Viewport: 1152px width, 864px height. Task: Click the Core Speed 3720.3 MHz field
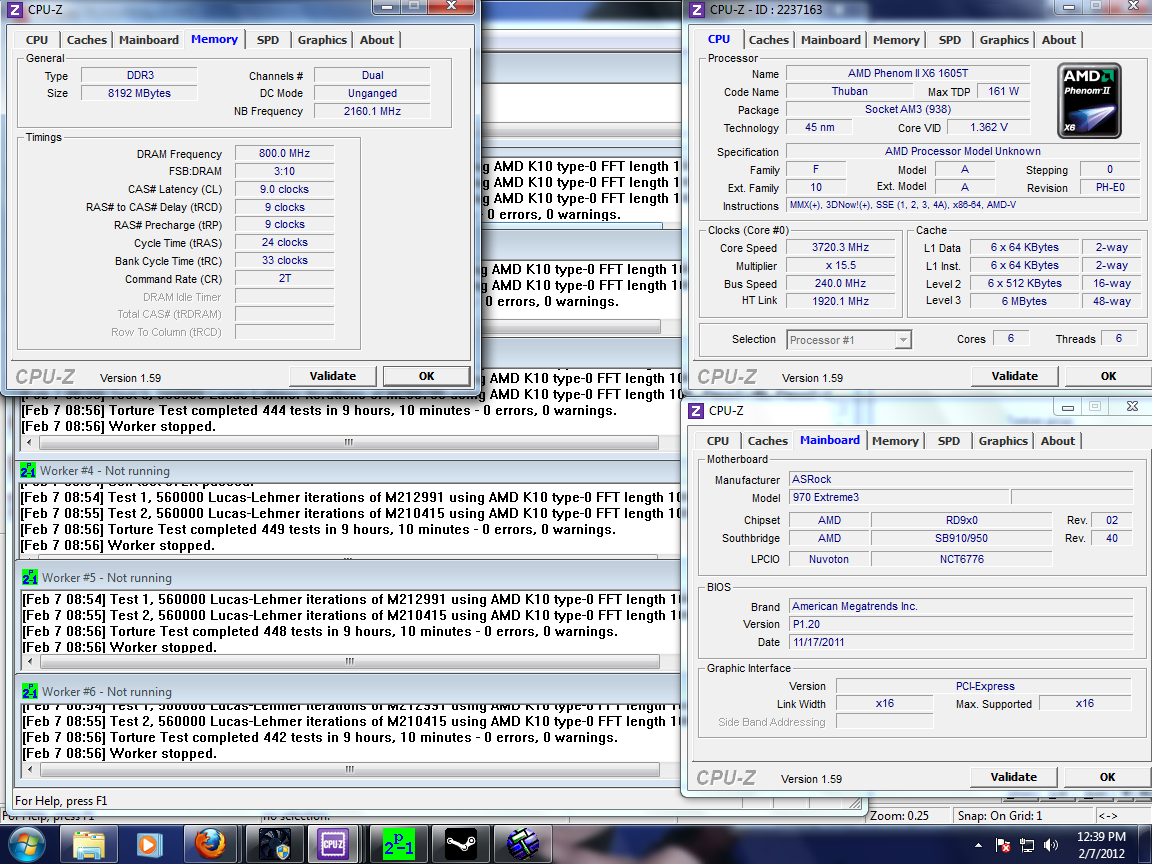(840, 248)
